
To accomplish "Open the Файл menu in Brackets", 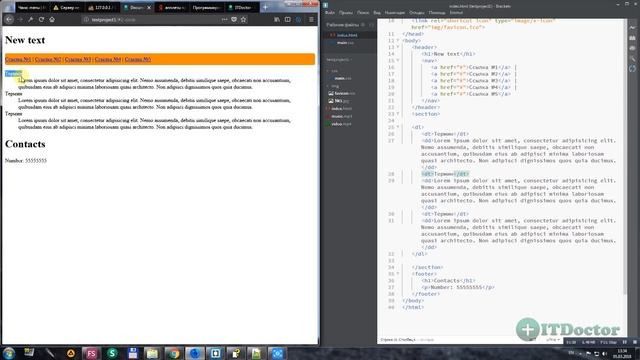I will click(x=330, y=13).
